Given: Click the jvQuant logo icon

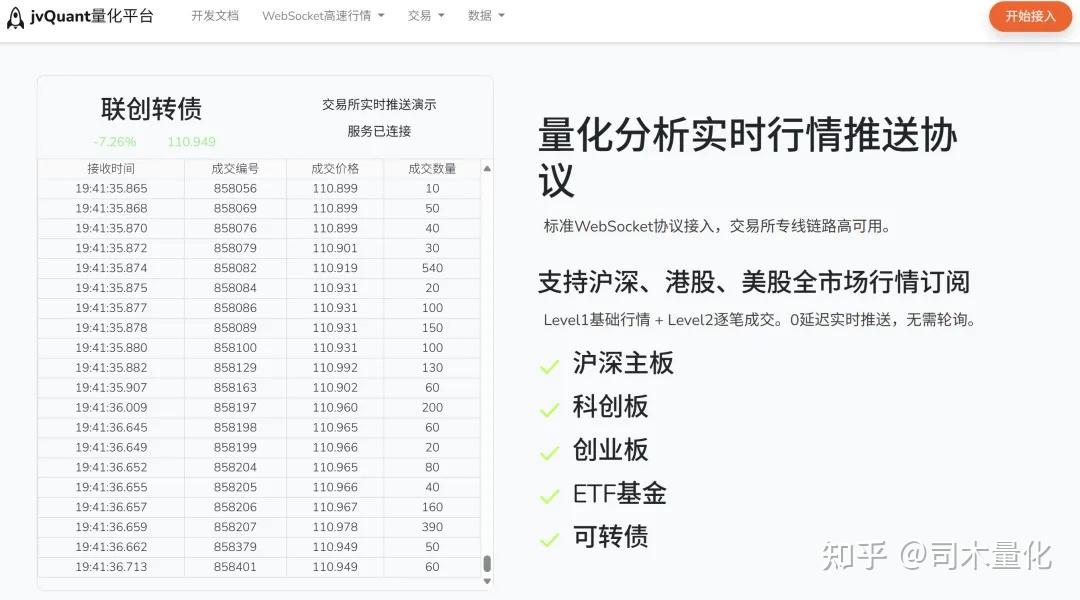Looking at the screenshot, I should tap(15, 17).
